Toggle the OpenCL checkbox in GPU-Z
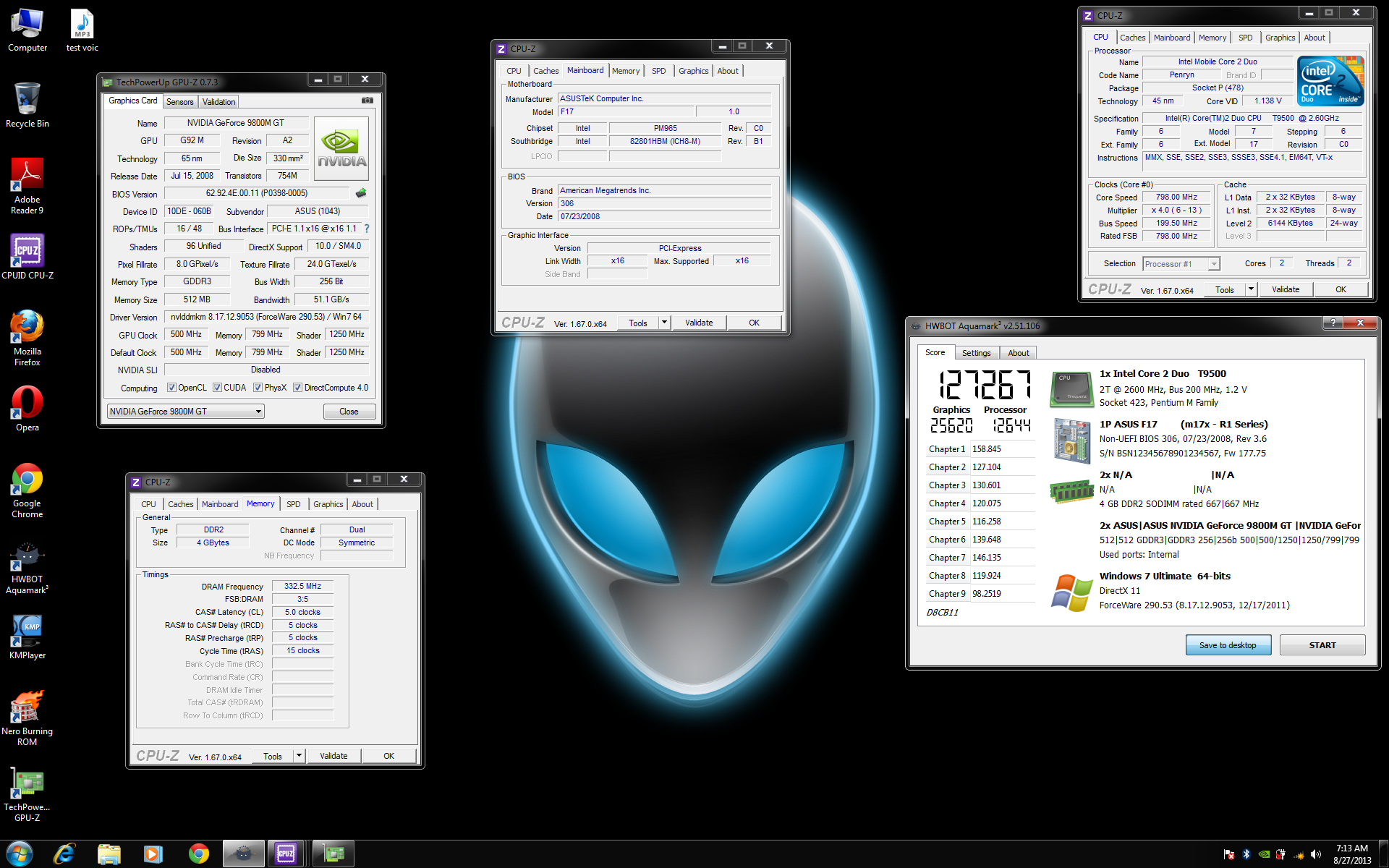 click(x=171, y=388)
